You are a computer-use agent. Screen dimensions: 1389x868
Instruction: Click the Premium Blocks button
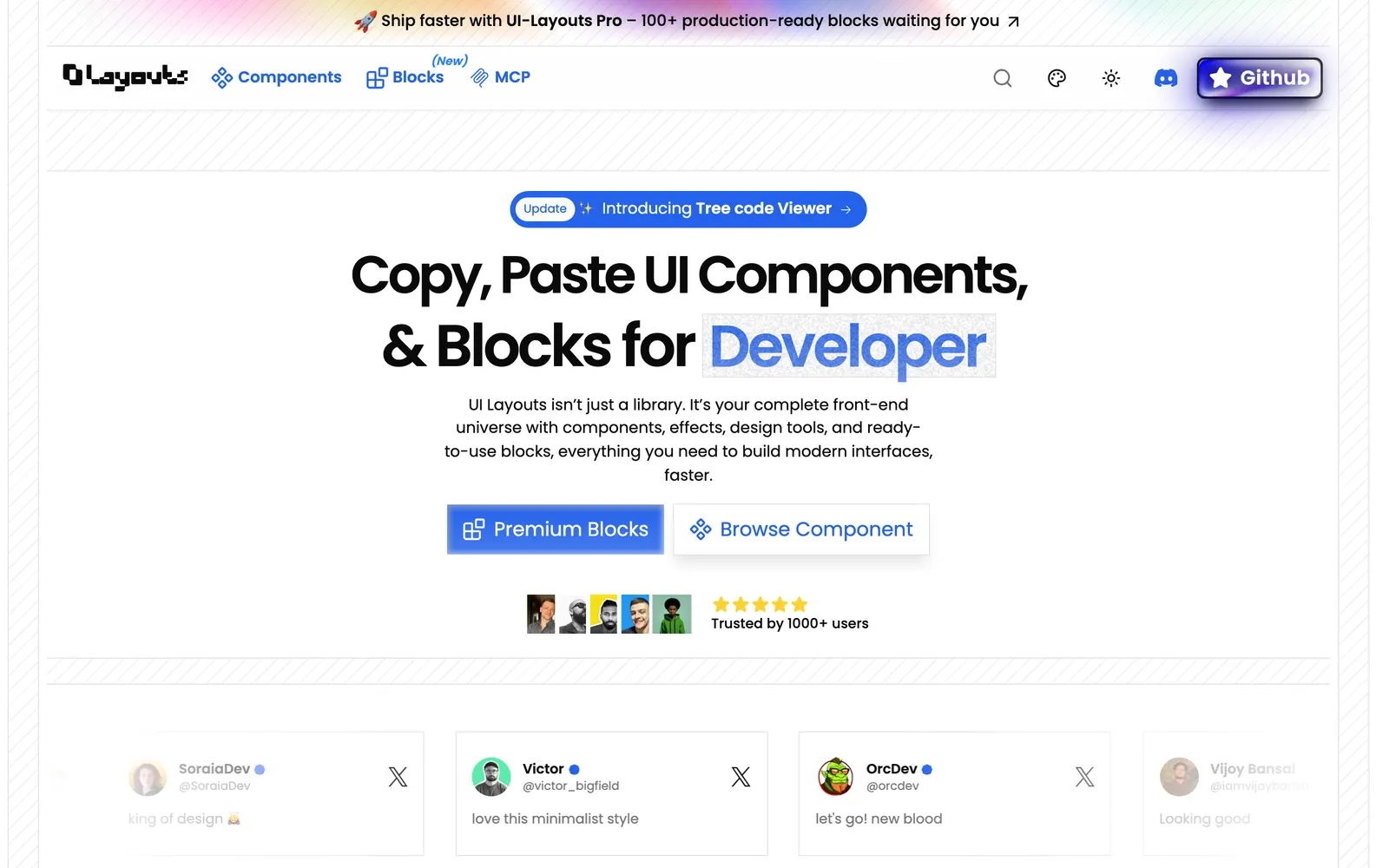(556, 529)
